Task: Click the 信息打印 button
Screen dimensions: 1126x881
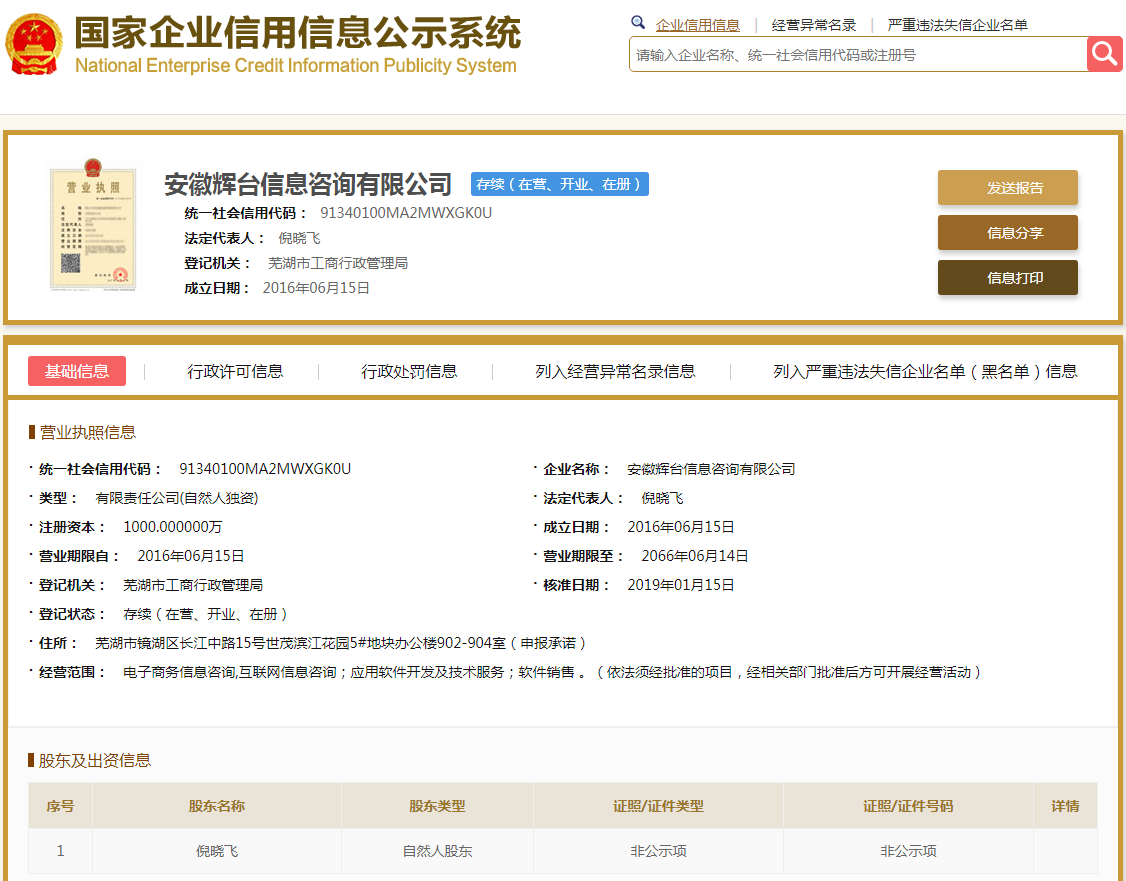Action: click(x=1007, y=277)
